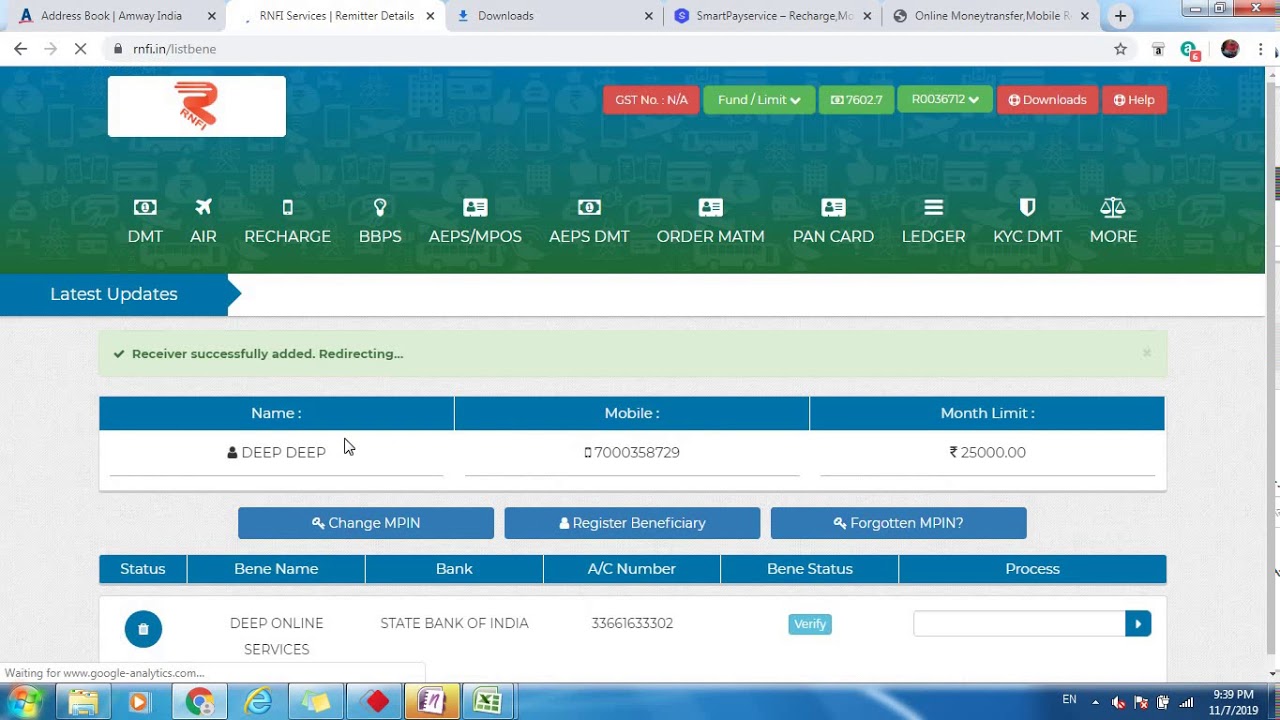Expand the R0036712 account dropdown

tap(945, 100)
